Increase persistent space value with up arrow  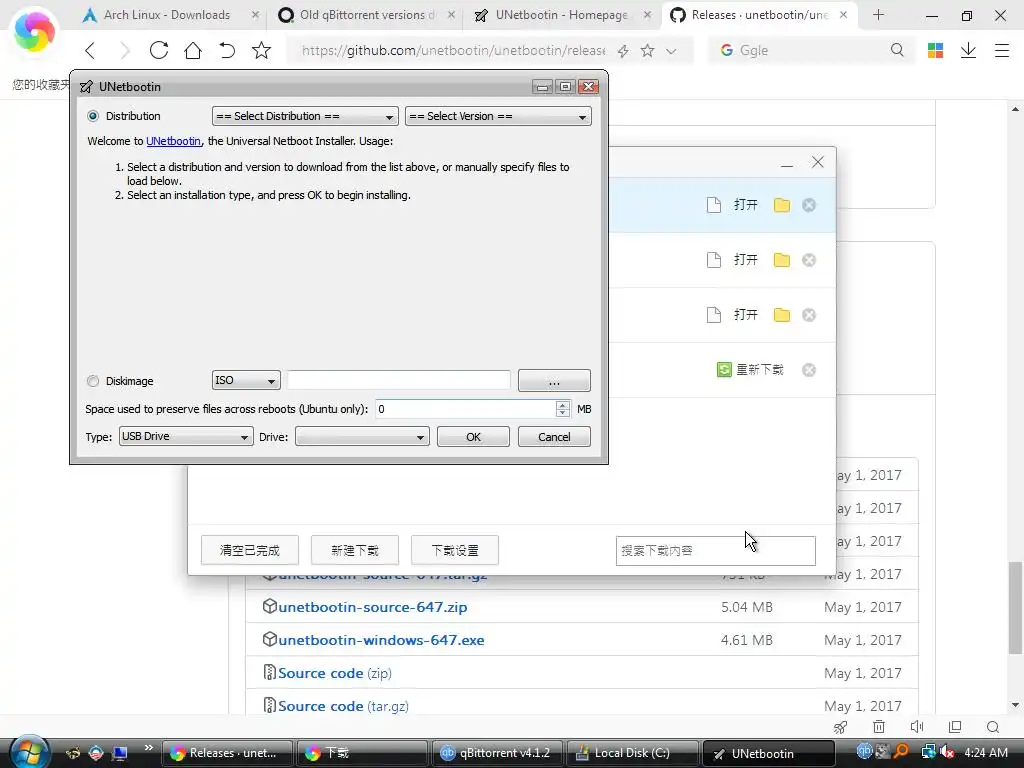pos(562,404)
